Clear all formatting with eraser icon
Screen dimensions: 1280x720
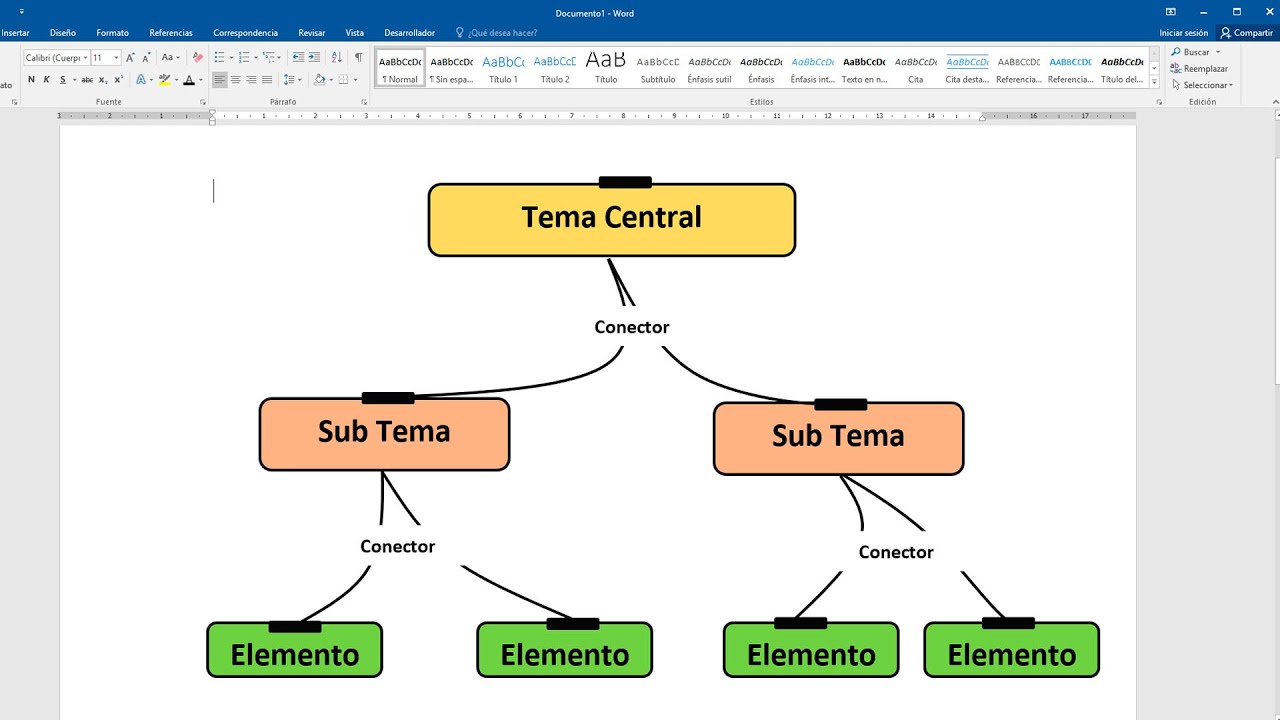(197, 58)
